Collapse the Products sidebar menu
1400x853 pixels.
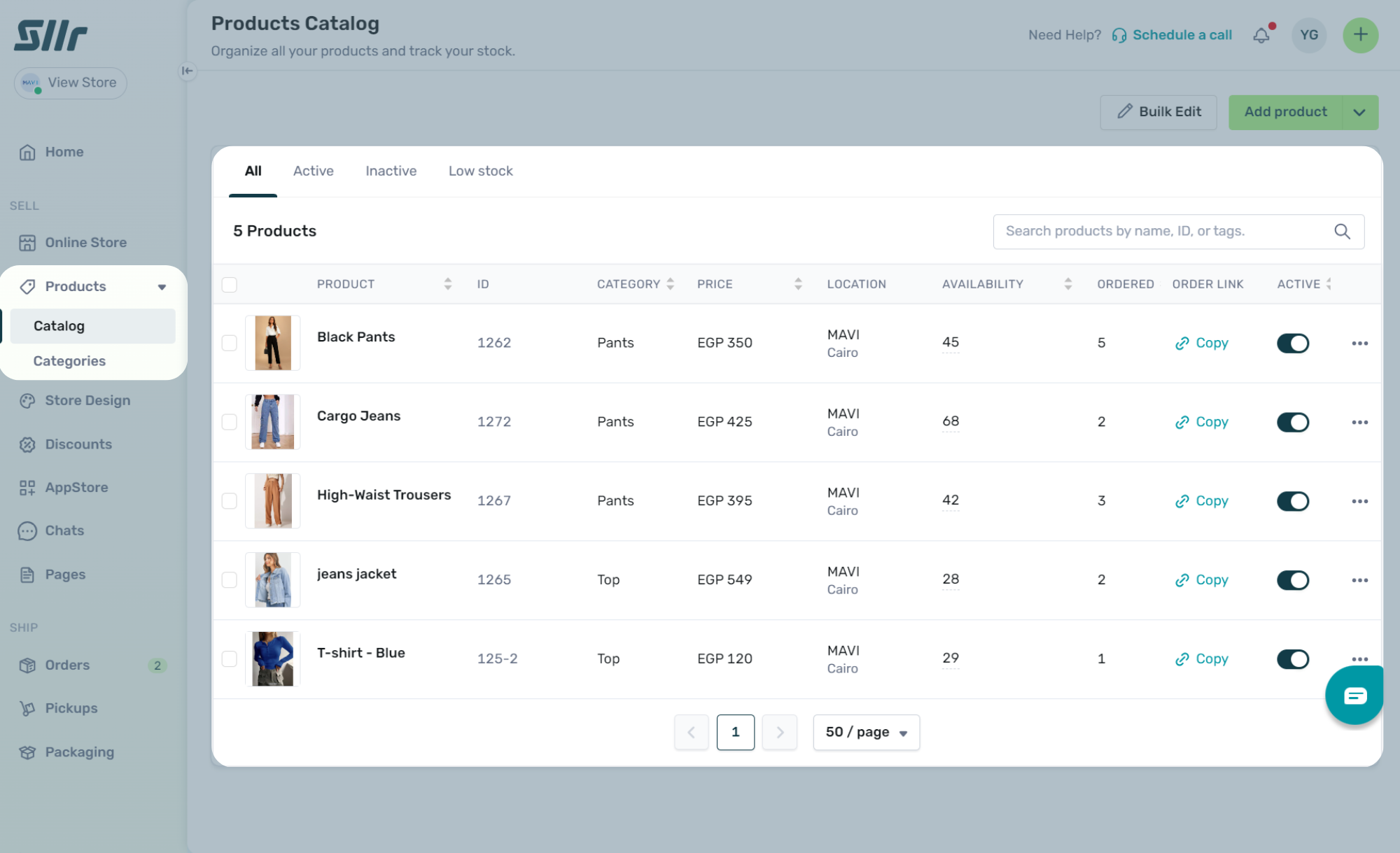[x=162, y=287]
